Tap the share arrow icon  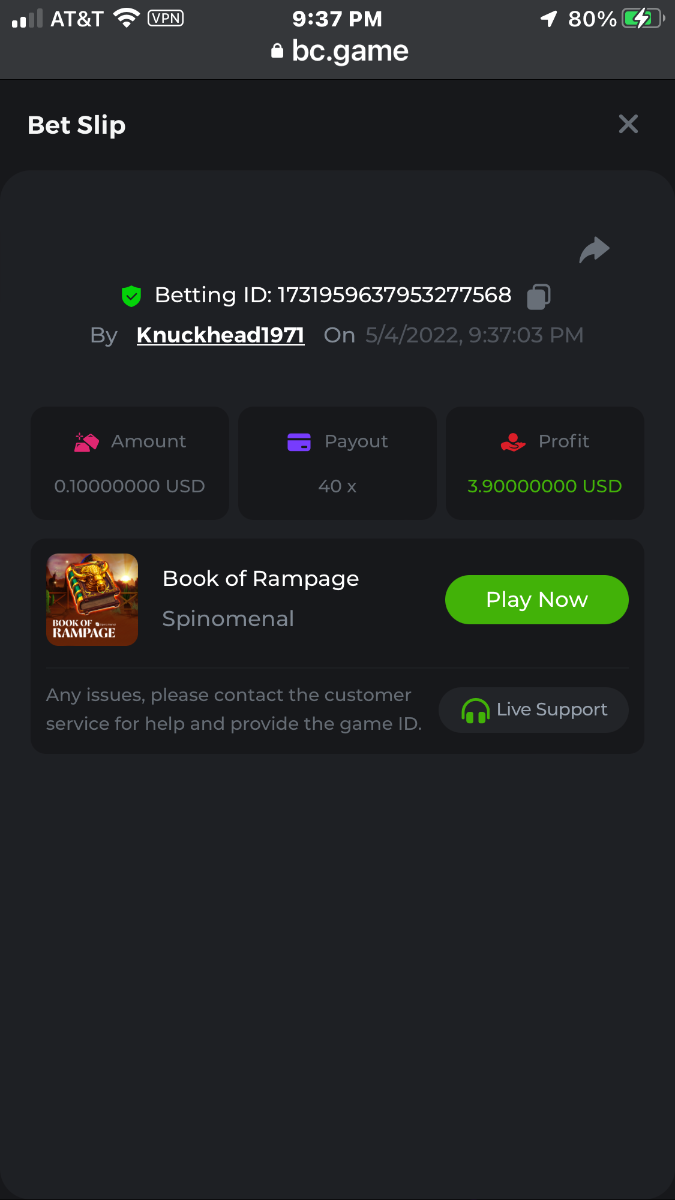(x=594, y=250)
